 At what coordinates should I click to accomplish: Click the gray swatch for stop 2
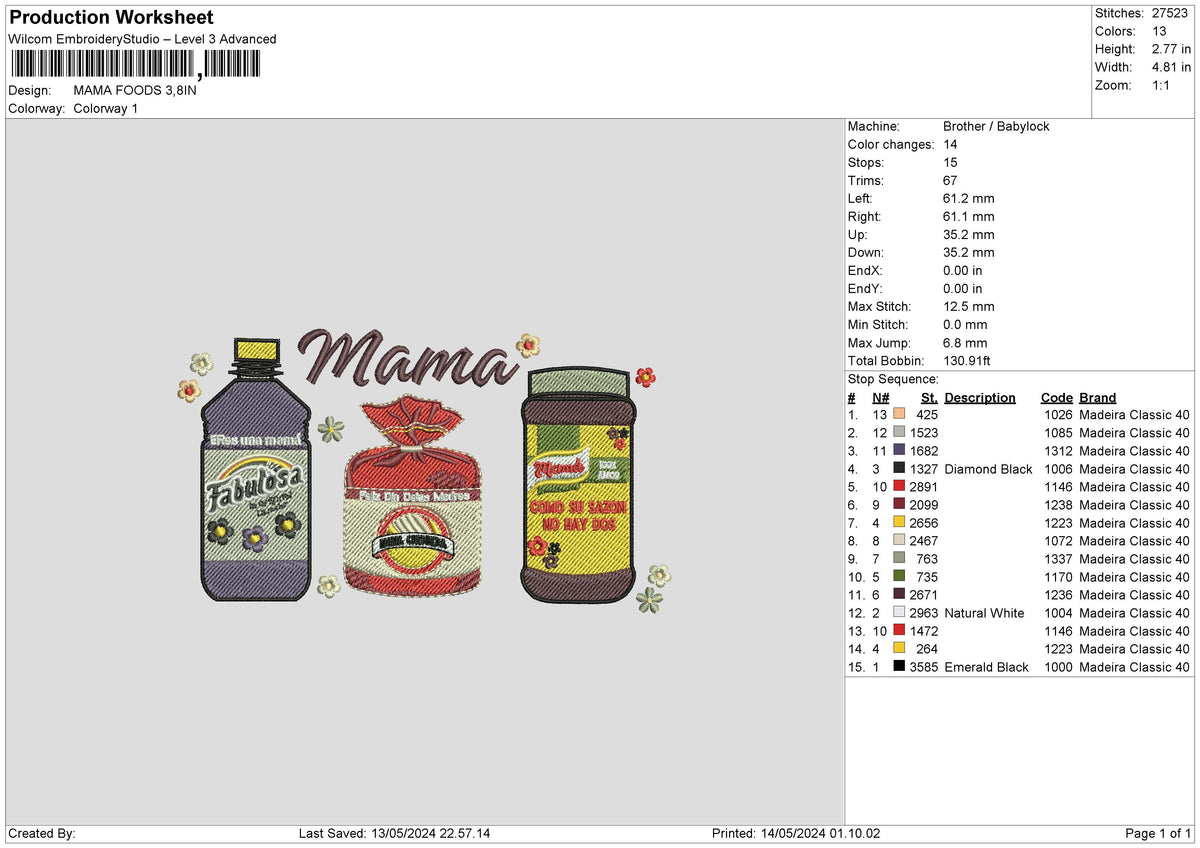coord(899,432)
